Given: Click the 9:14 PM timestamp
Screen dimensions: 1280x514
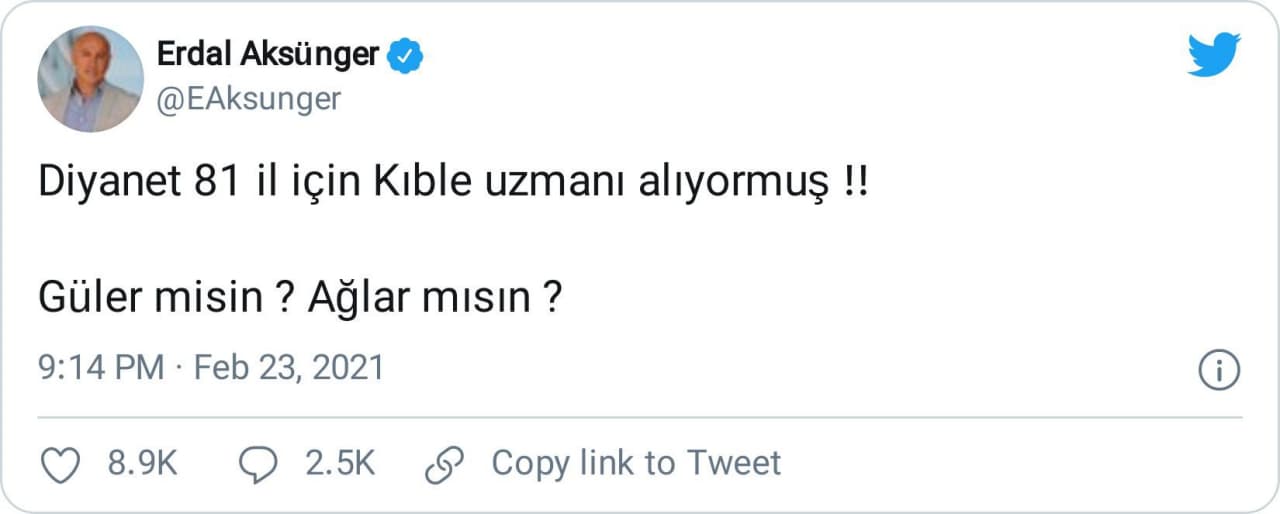Looking at the screenshot, I should coord(101,367).
